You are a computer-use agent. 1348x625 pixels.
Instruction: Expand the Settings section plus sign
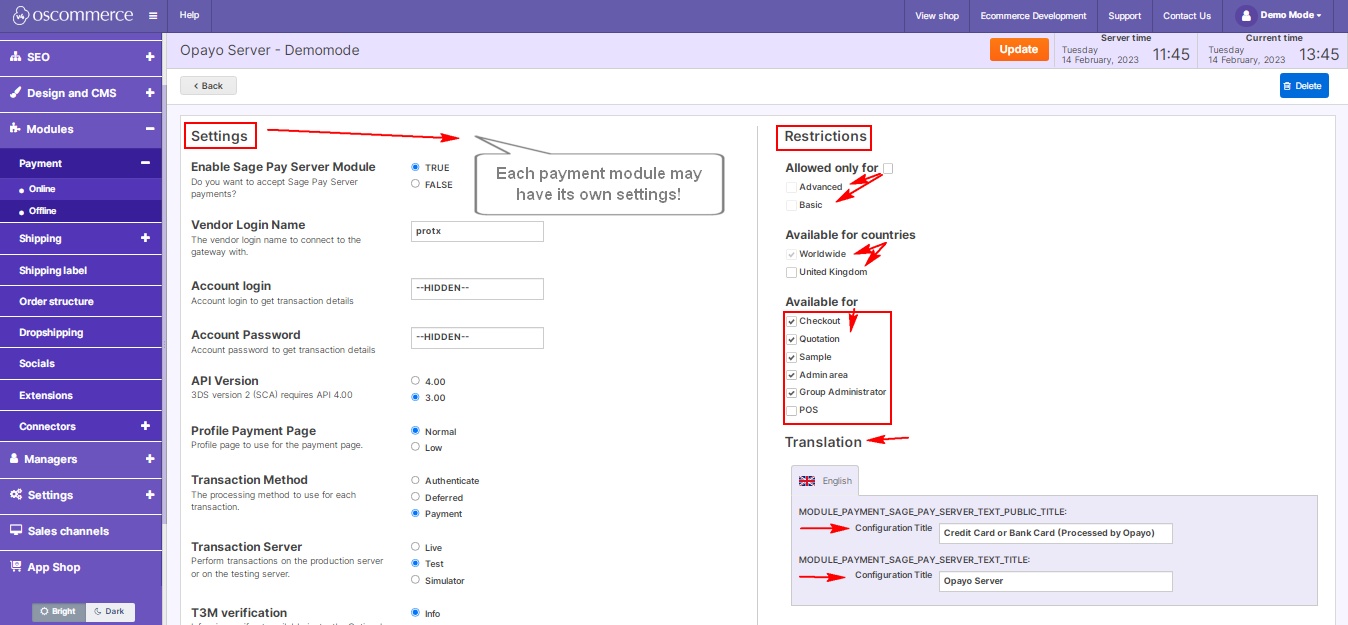(149, 495)
